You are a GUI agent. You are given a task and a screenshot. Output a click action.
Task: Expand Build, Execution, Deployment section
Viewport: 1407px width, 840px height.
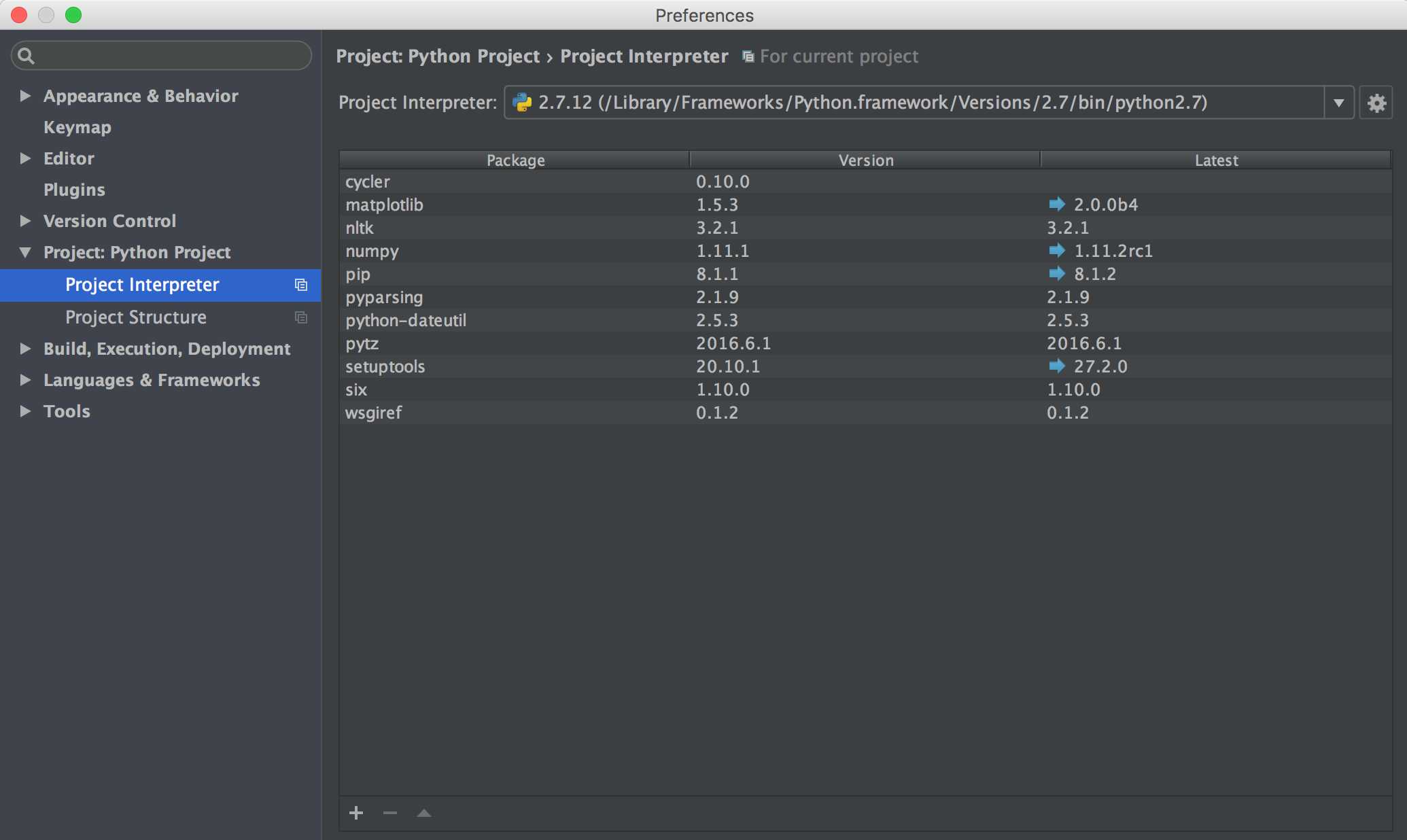(25, 349)
